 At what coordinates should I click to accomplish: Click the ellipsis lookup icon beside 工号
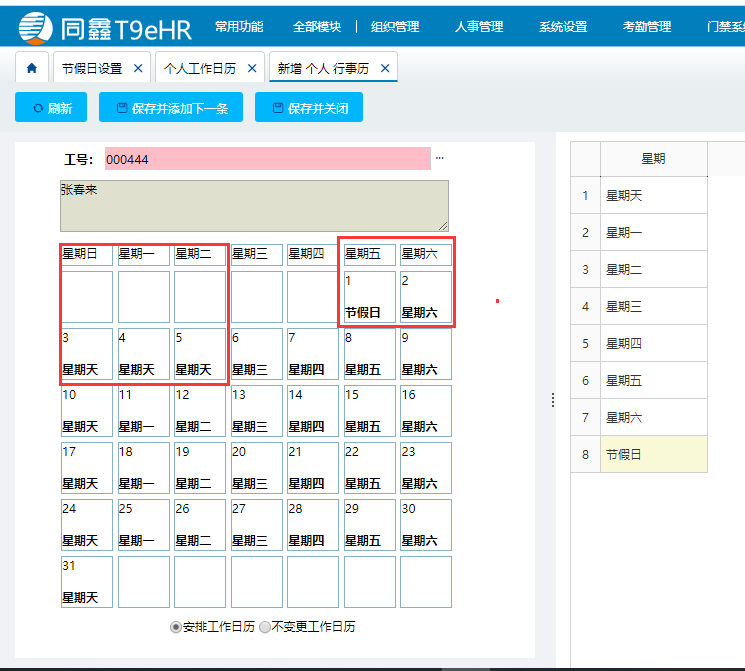[x=439, y=158]
